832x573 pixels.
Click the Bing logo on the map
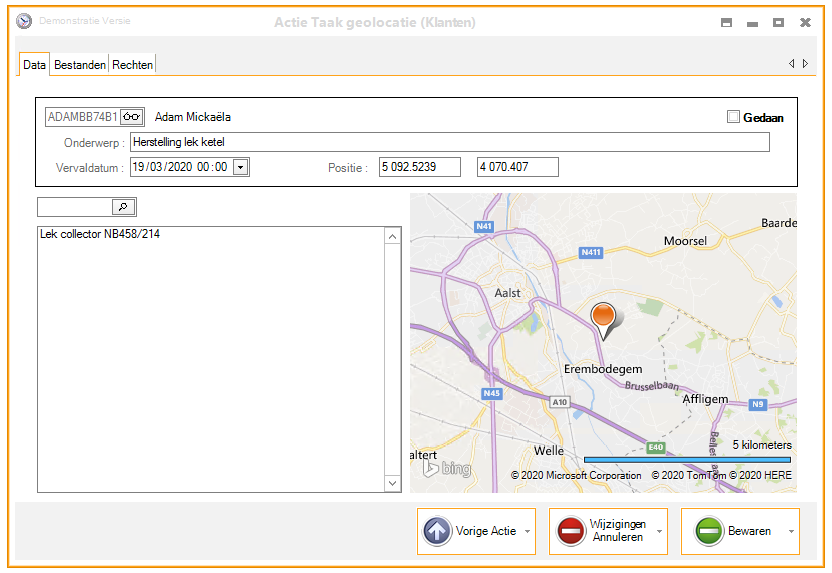pyautogui.click(x=445, y=468)
